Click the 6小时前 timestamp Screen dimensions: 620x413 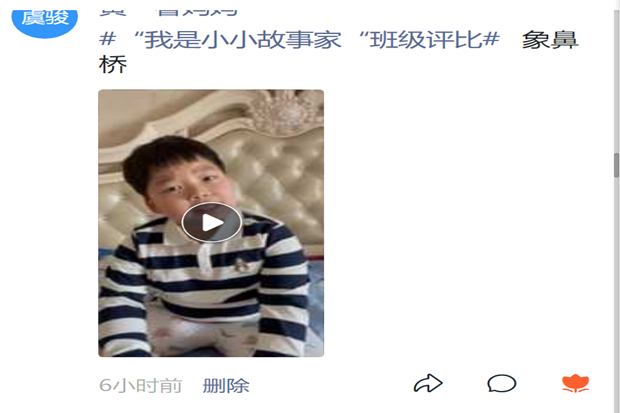140,386
